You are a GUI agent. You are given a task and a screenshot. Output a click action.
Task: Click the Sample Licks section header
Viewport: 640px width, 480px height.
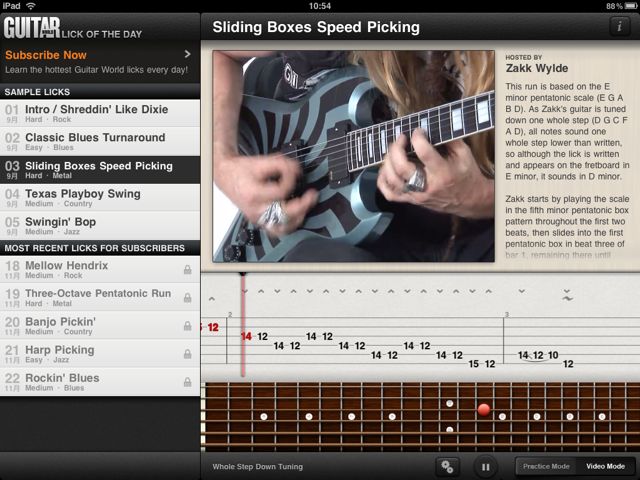[x=100, y=92]
